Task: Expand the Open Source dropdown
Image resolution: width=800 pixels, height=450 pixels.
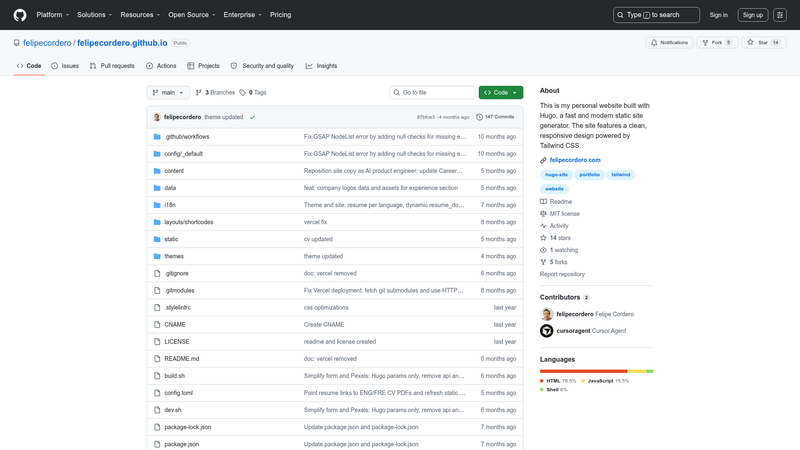Action: click(192, 15)
